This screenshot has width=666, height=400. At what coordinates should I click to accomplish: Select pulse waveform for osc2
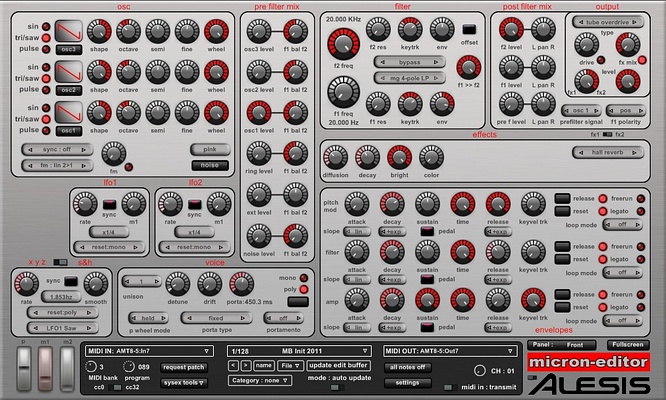pos(46,90)
